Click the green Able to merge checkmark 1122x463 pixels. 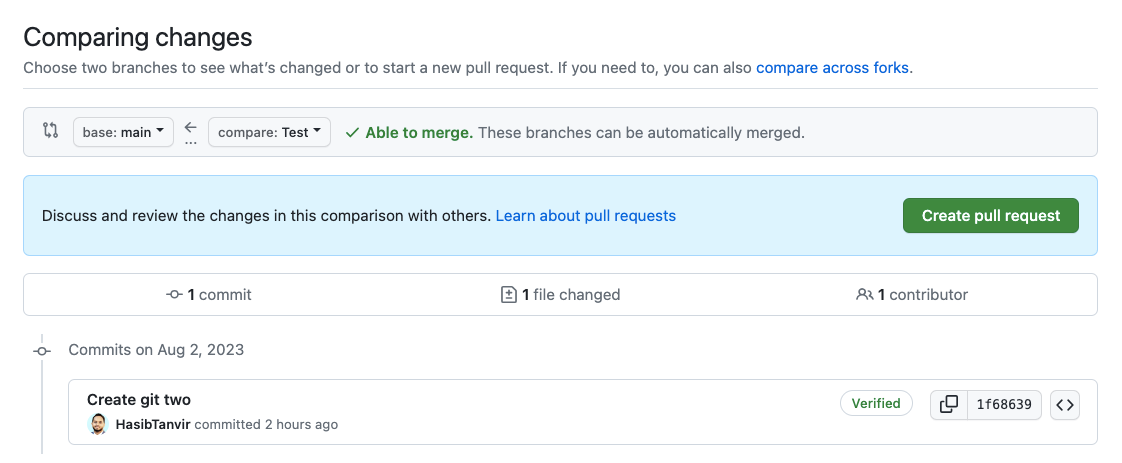point(352,132)
